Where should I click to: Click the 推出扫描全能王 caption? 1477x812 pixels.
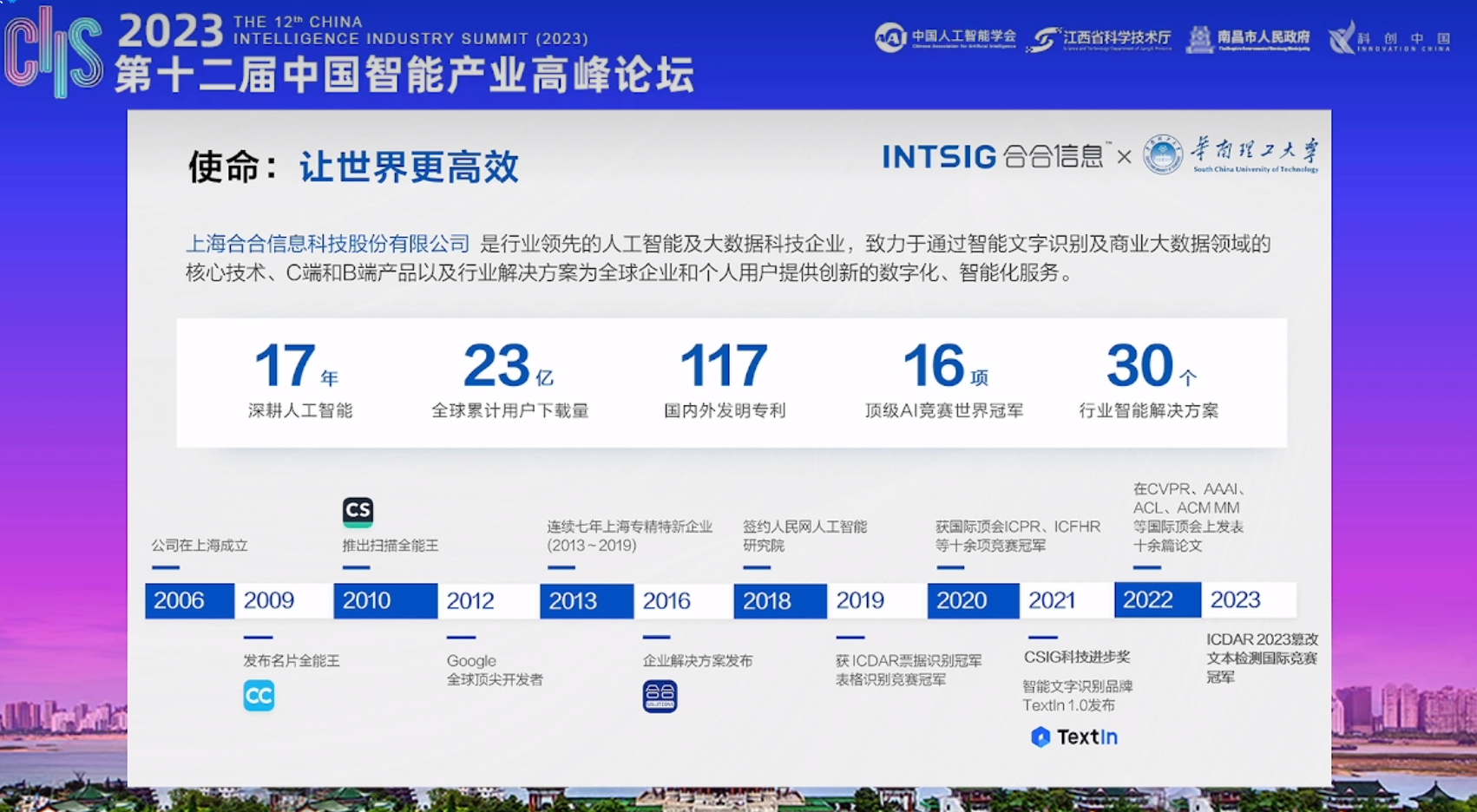(391, 546)
